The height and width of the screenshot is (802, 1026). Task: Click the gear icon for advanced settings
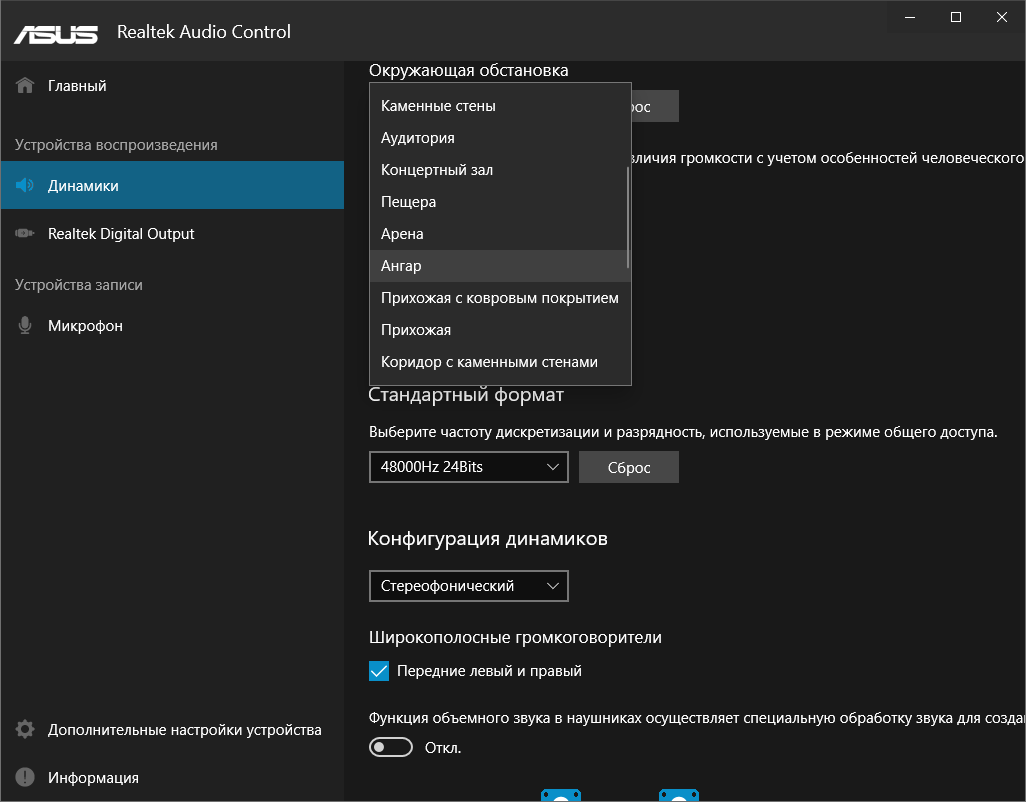(26, 730)
